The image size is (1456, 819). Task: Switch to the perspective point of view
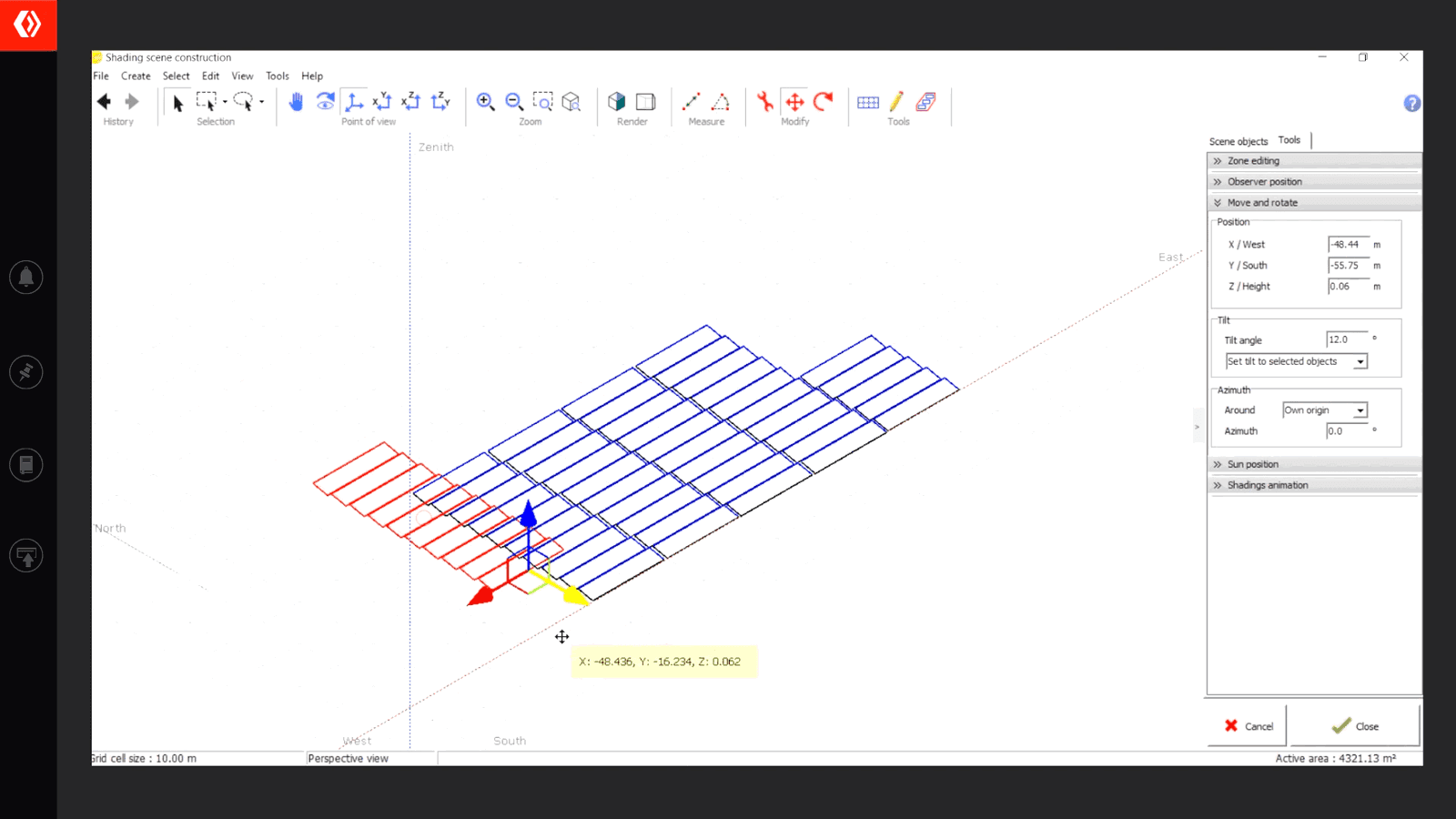click(354, 101)
